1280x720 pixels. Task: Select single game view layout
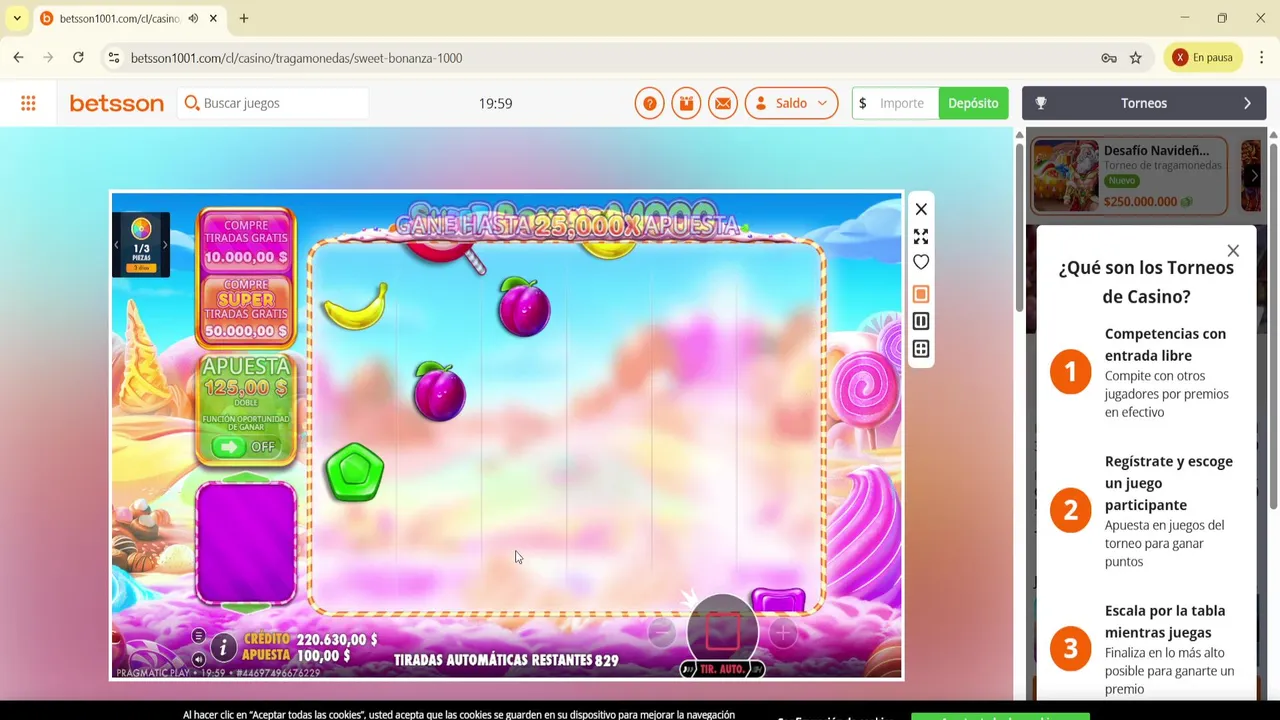pyautogui.click(x=921, y=294)
